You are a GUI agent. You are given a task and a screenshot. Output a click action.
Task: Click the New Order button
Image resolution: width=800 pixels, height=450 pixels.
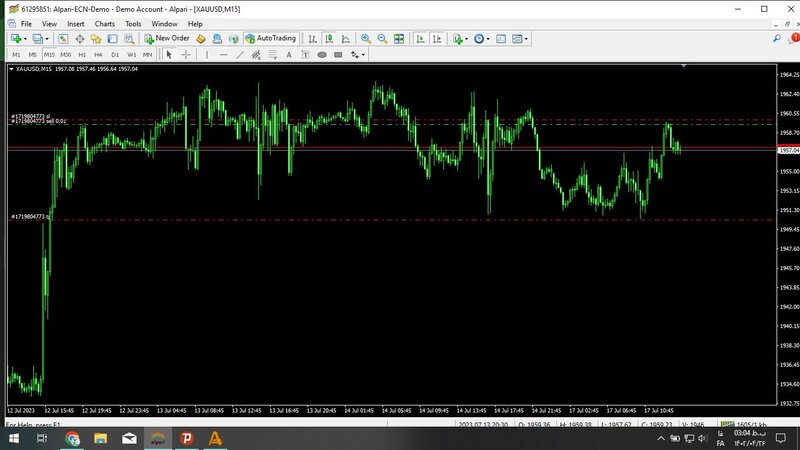point(166,38)
